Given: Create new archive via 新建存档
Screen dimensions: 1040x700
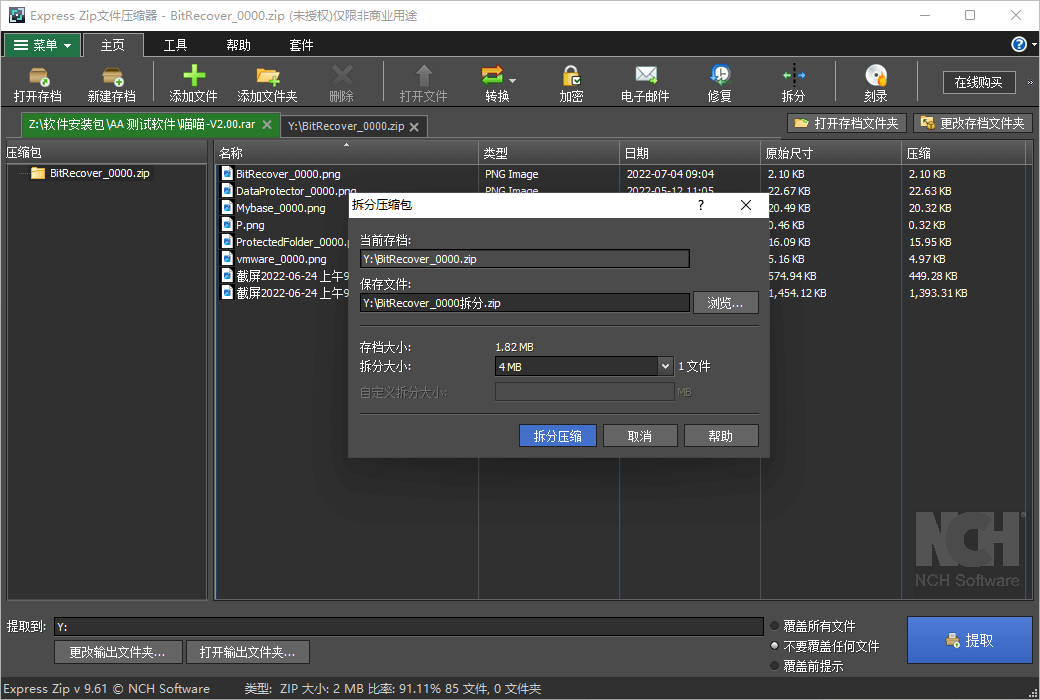Looking at the screenshot, I should click(111, 84).
